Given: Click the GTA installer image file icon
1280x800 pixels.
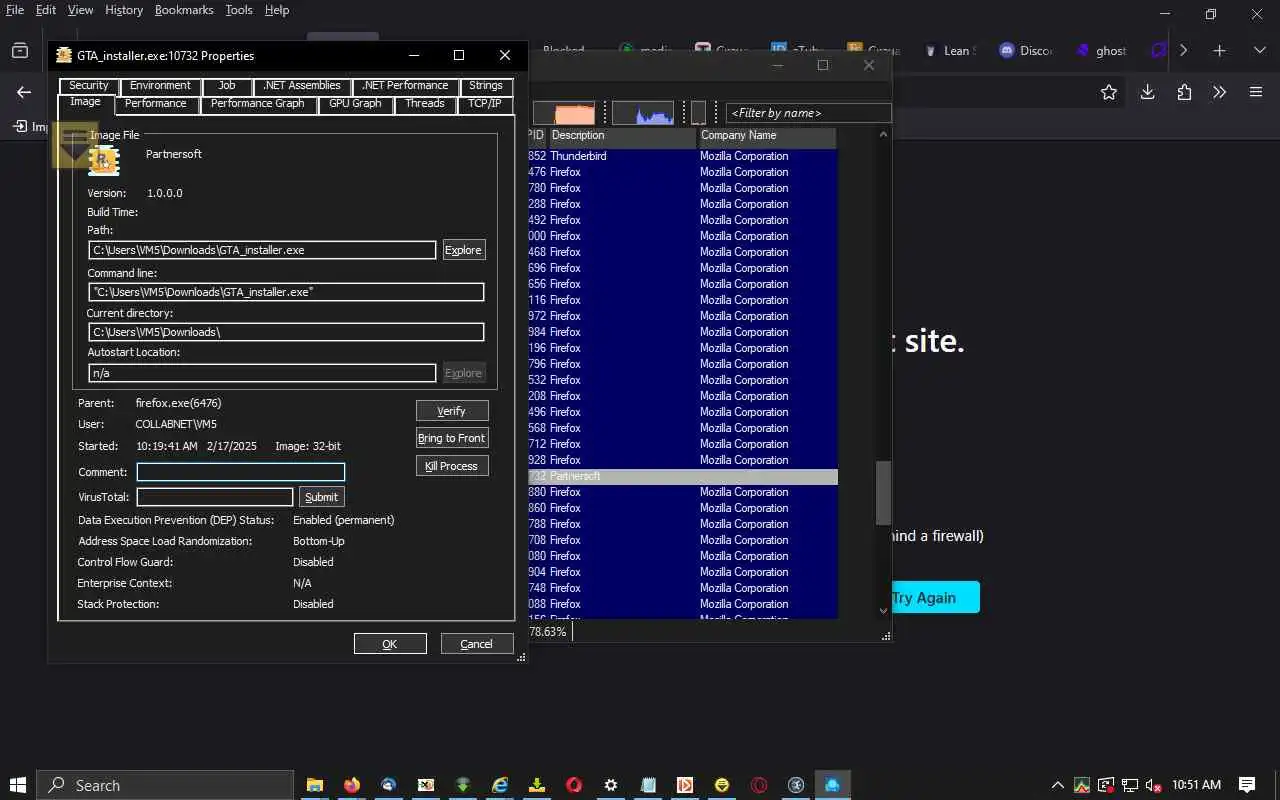Looking at the screenshot, I should pos(104,161).
